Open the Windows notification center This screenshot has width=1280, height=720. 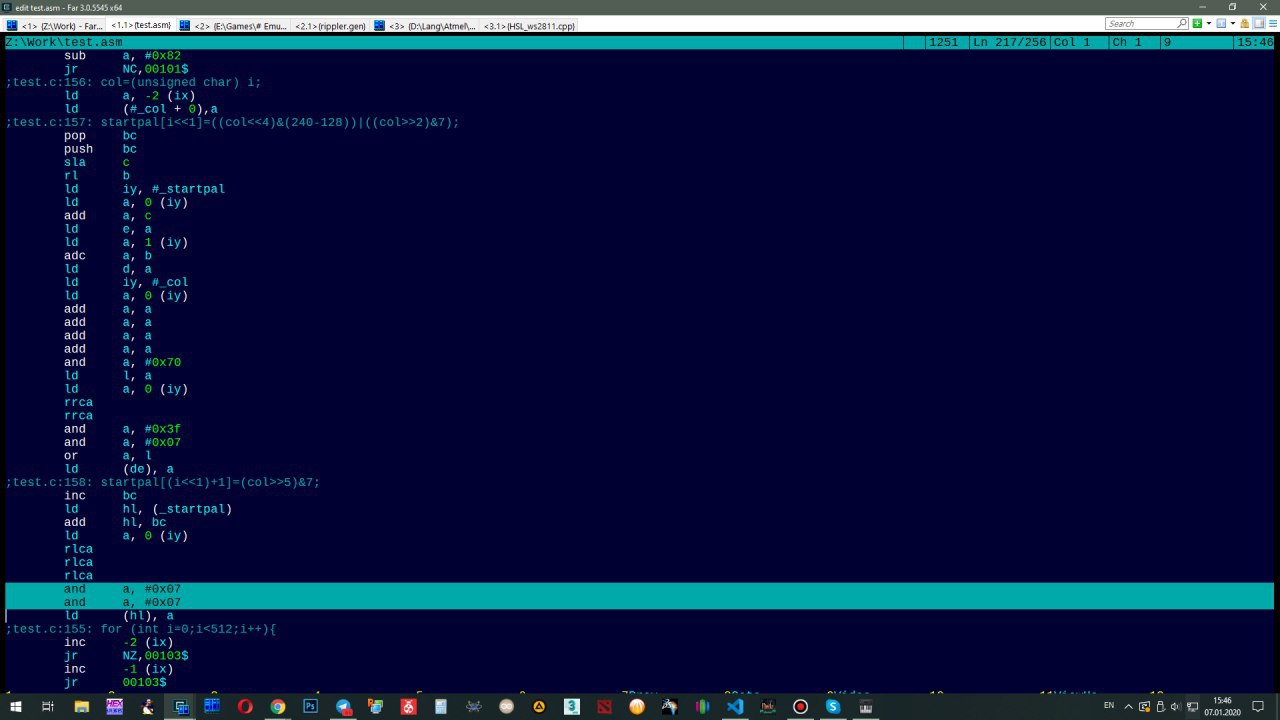(1259, 706)
